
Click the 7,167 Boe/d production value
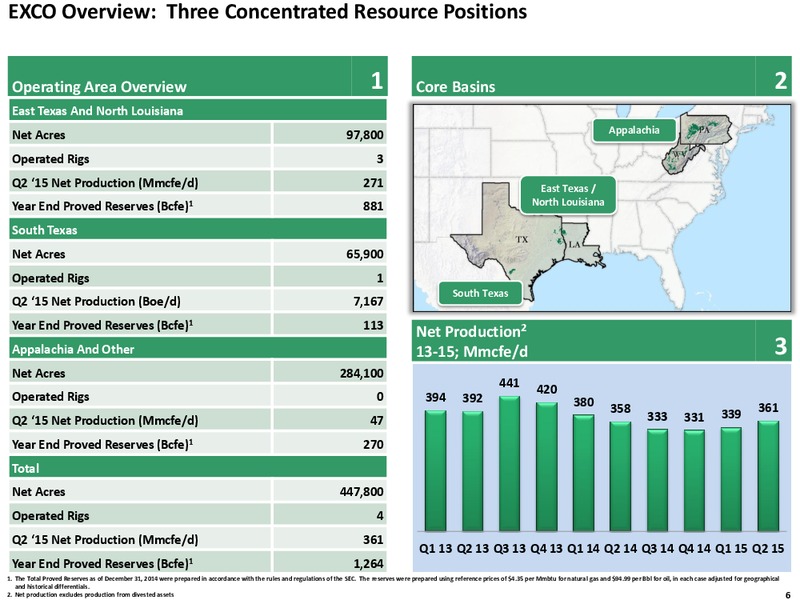point(368,302)
